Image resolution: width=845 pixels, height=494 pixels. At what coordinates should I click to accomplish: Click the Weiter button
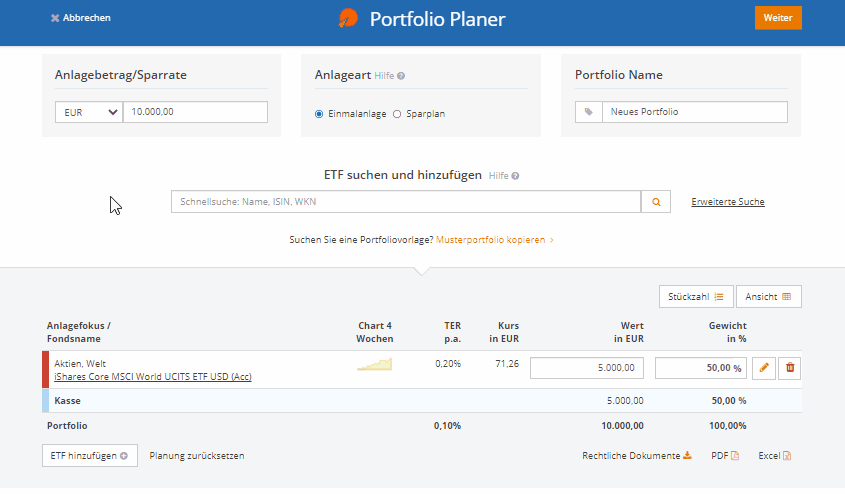tap(778, 18)
